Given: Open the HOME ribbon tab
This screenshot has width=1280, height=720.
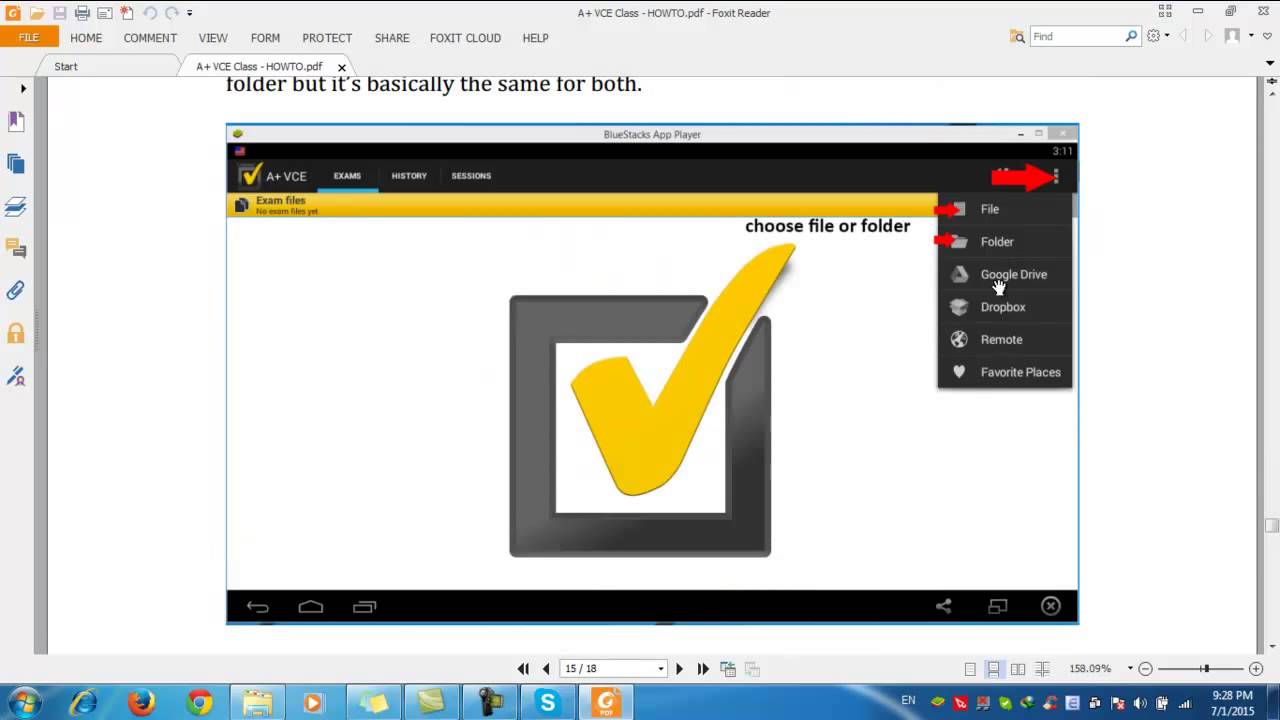Looking at the screenshot, I should (86, 38).
